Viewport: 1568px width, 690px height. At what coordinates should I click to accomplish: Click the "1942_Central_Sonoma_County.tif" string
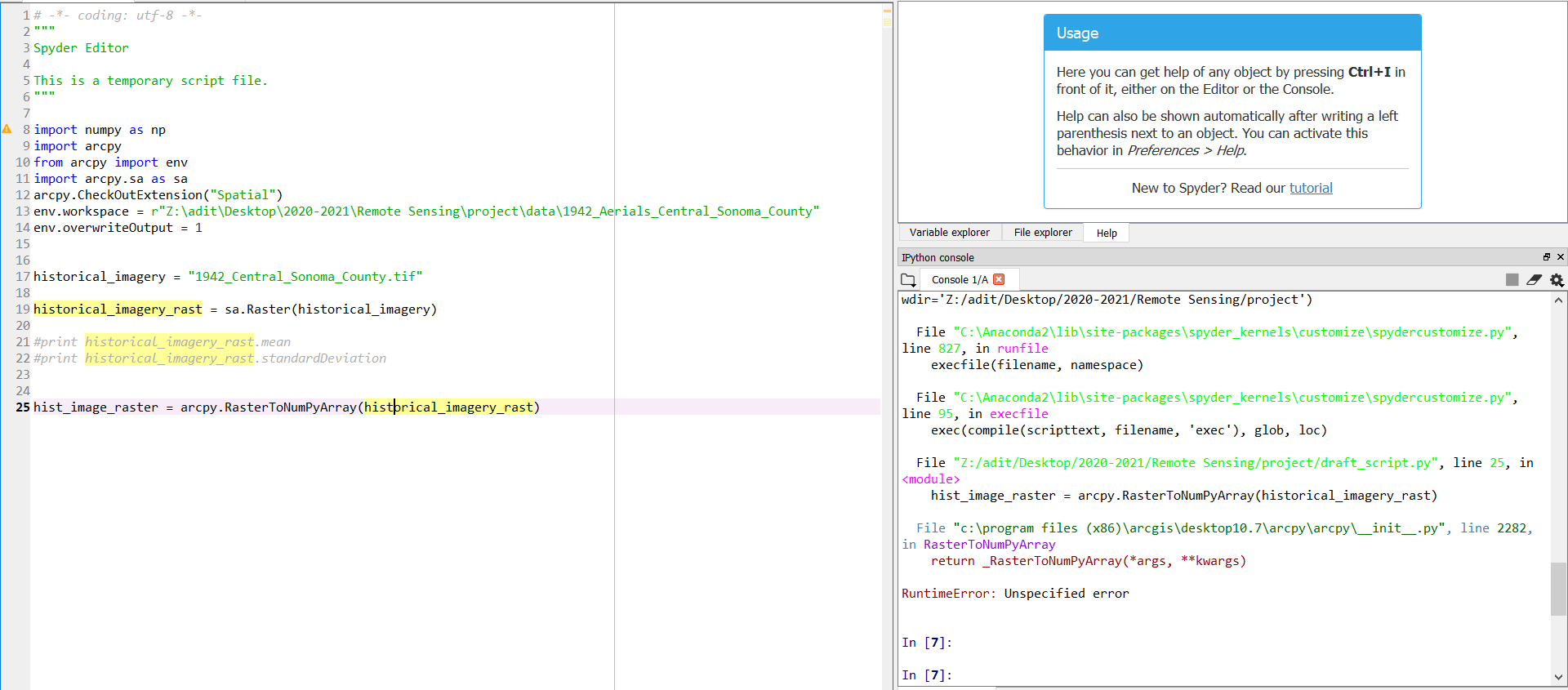pyautogui.click(x=305, y=277)
